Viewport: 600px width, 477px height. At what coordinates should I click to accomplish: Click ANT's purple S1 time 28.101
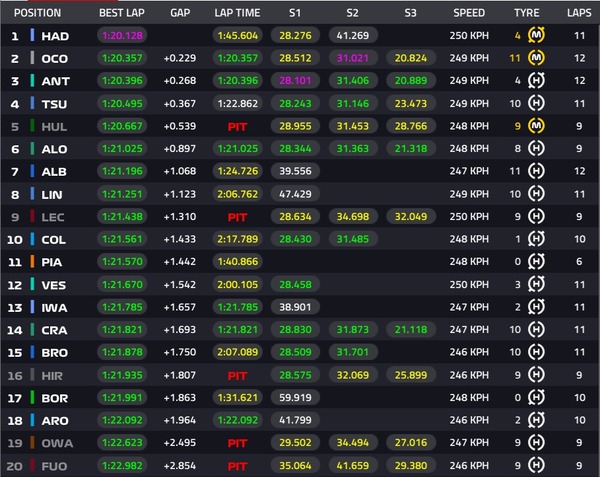pos(295,81)
